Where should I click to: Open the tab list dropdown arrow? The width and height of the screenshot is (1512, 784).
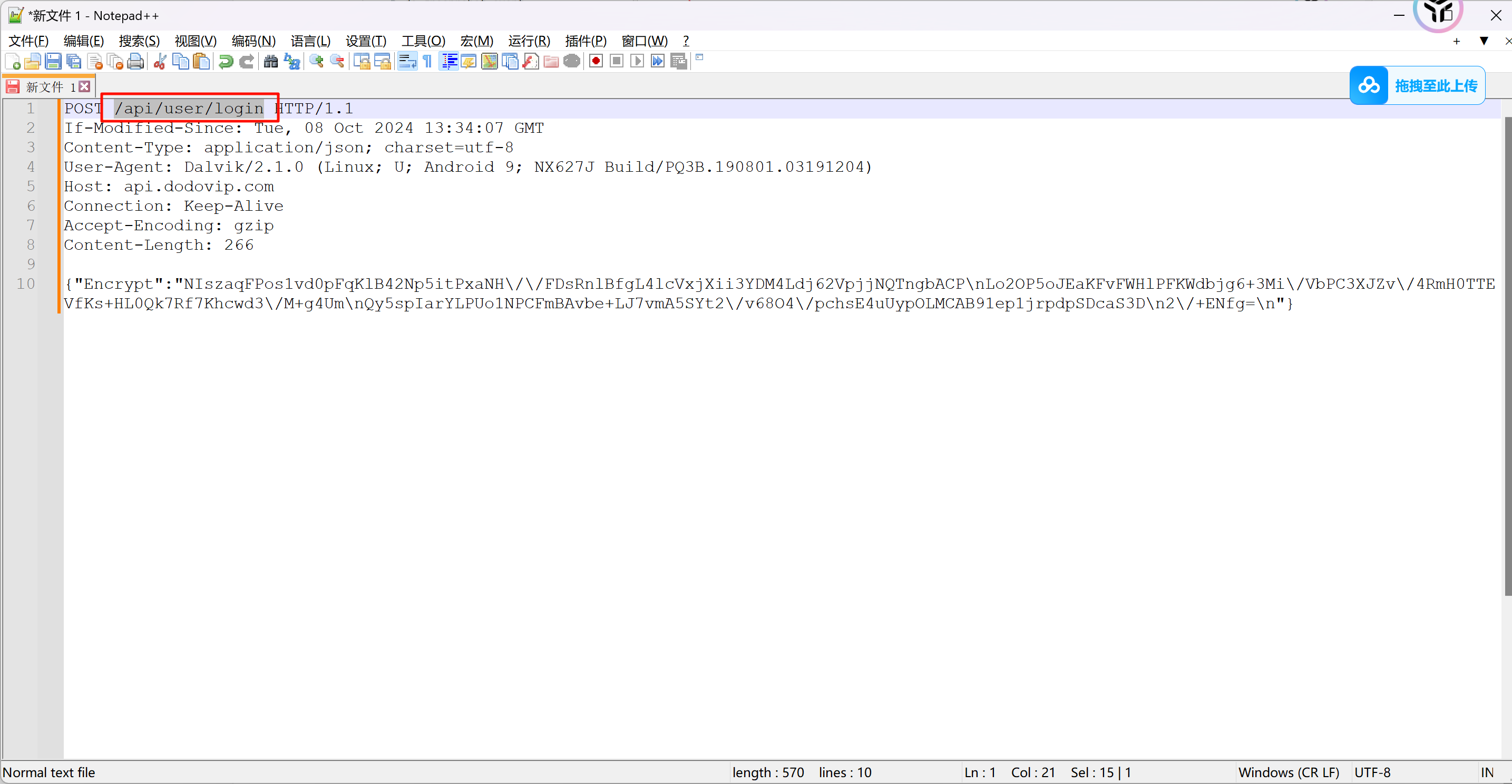pos(1483,41)
